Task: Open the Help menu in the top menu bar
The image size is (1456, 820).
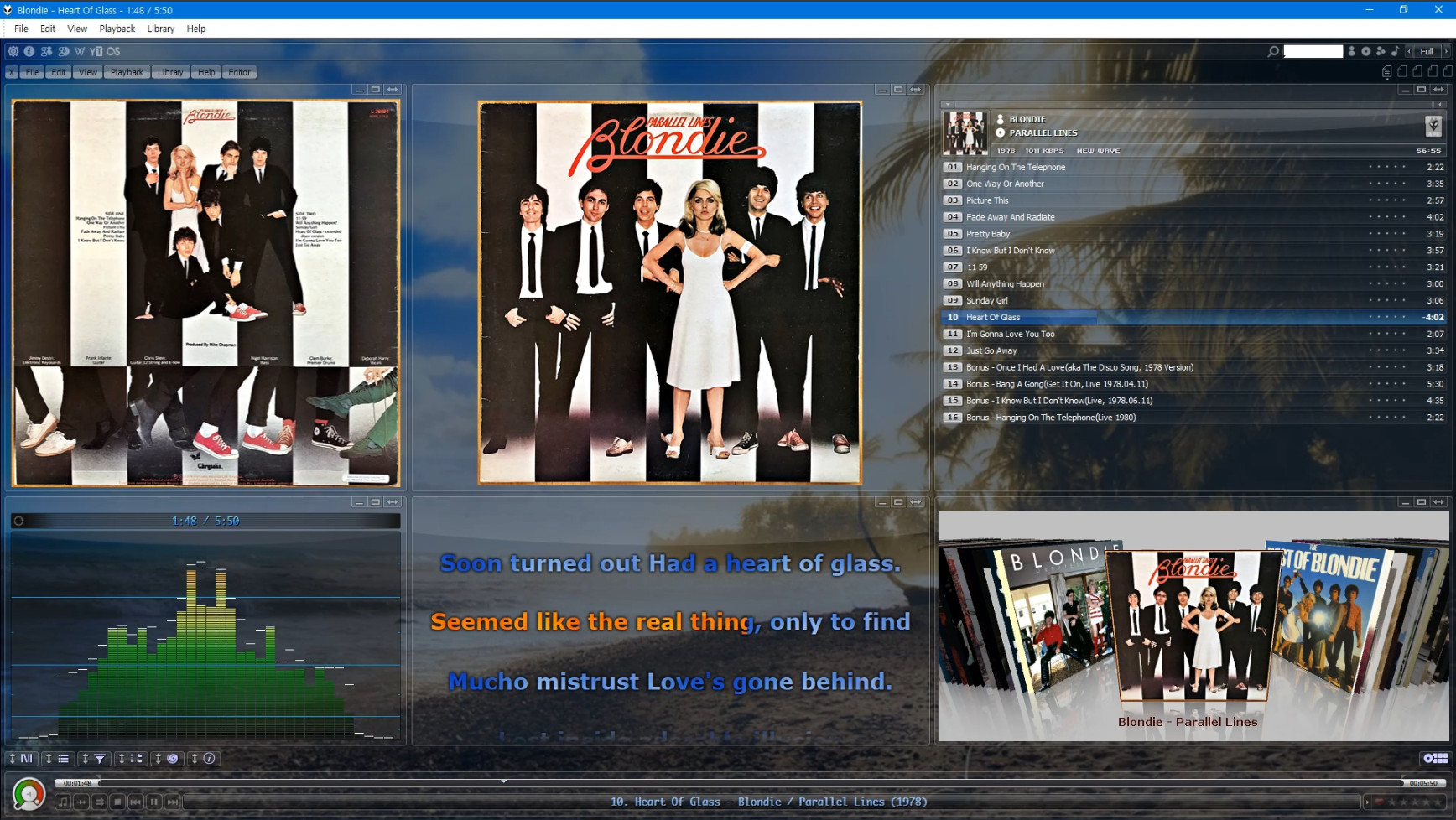Action: tap(196, 29)
